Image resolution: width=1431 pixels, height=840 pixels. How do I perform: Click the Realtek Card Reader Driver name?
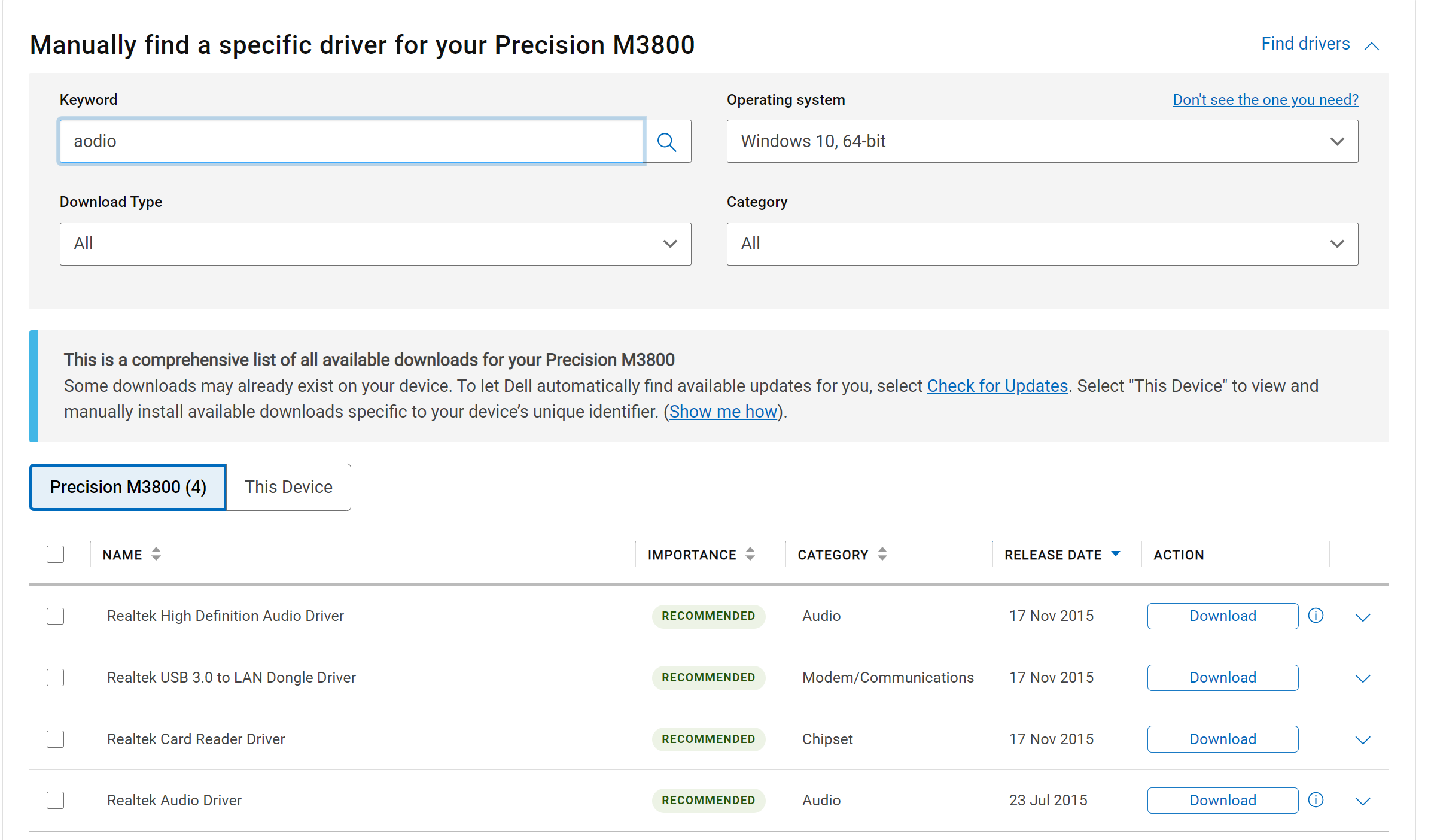pyautogui.click(x=196, y=739)
